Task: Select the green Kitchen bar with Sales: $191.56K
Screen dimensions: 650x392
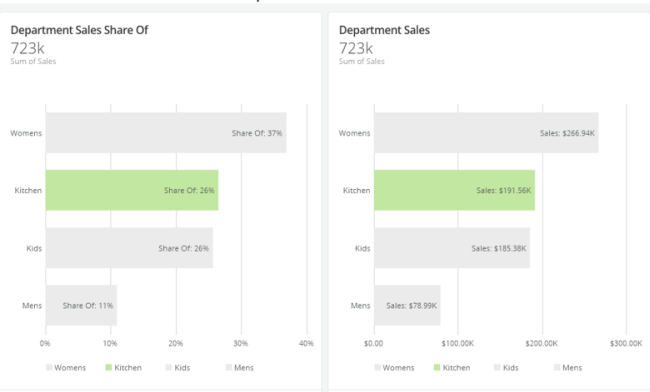Action: (x=454, y=190)
